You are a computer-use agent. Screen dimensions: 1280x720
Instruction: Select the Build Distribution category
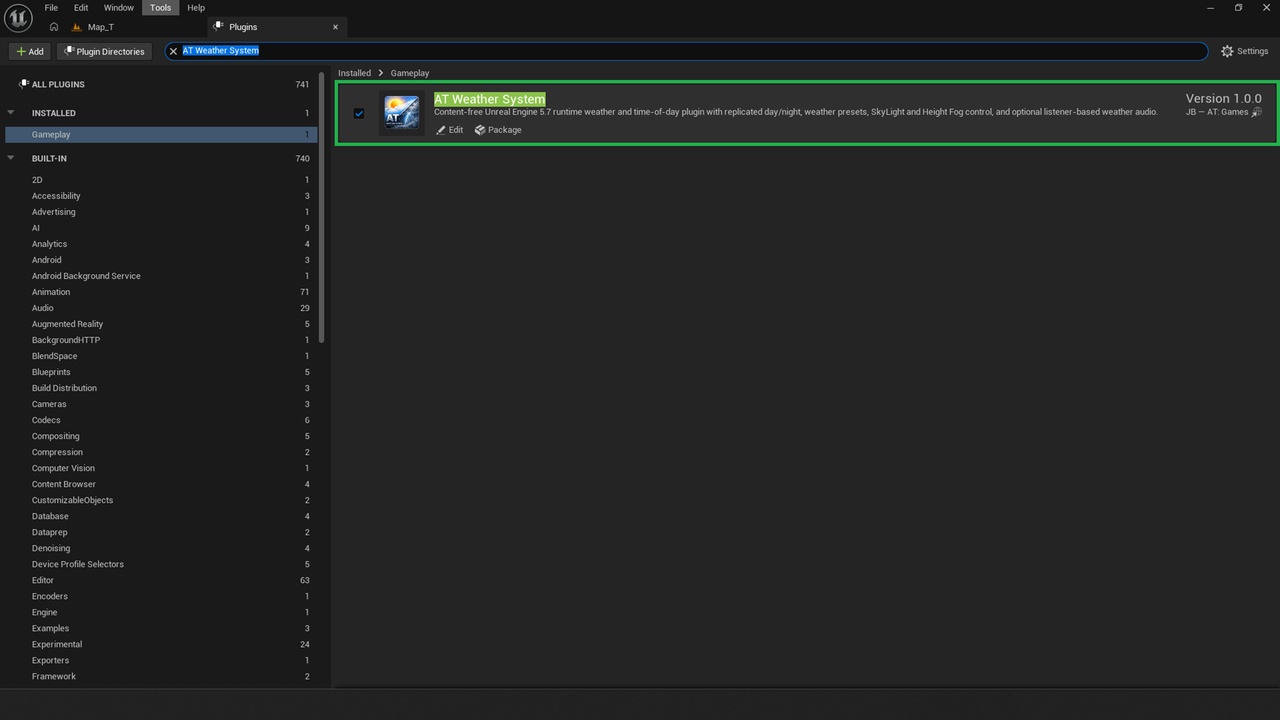tap(160, 388)
